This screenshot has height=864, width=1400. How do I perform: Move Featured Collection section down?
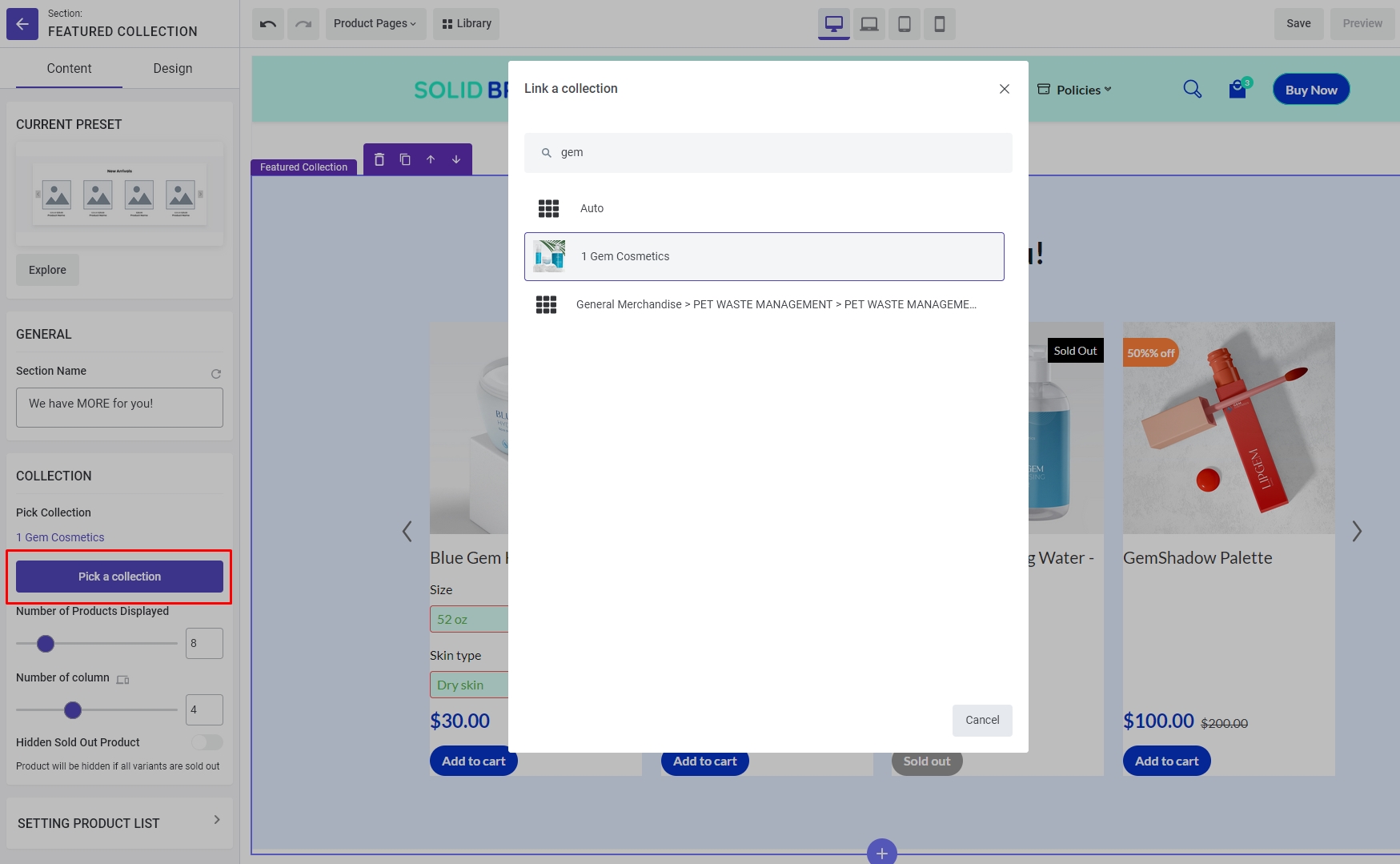[456, 159]
